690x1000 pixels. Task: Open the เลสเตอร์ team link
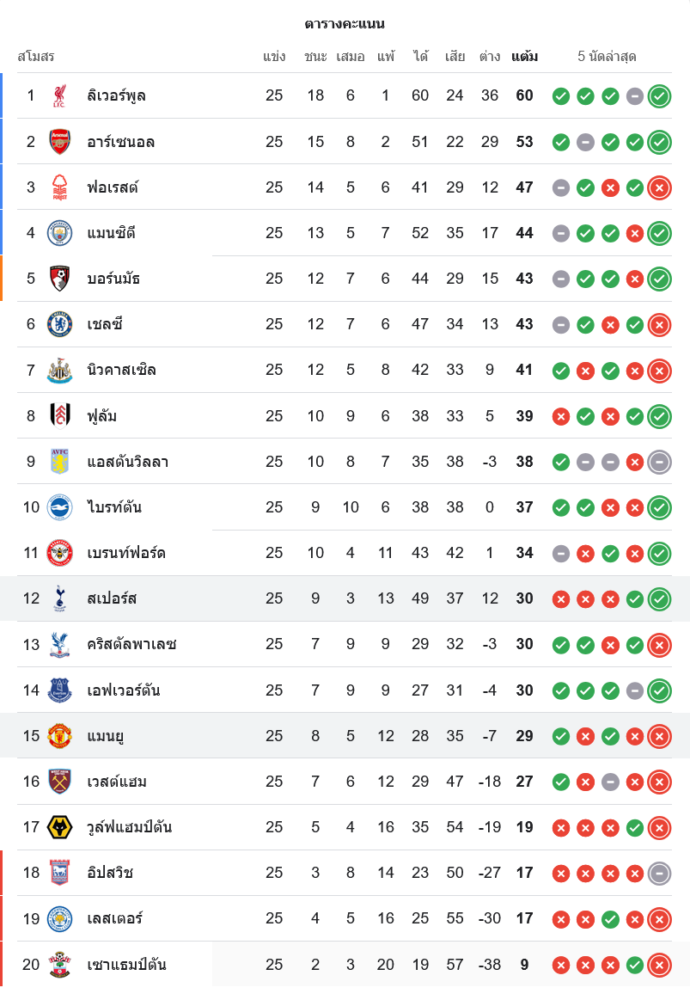(x=115, y=919)
